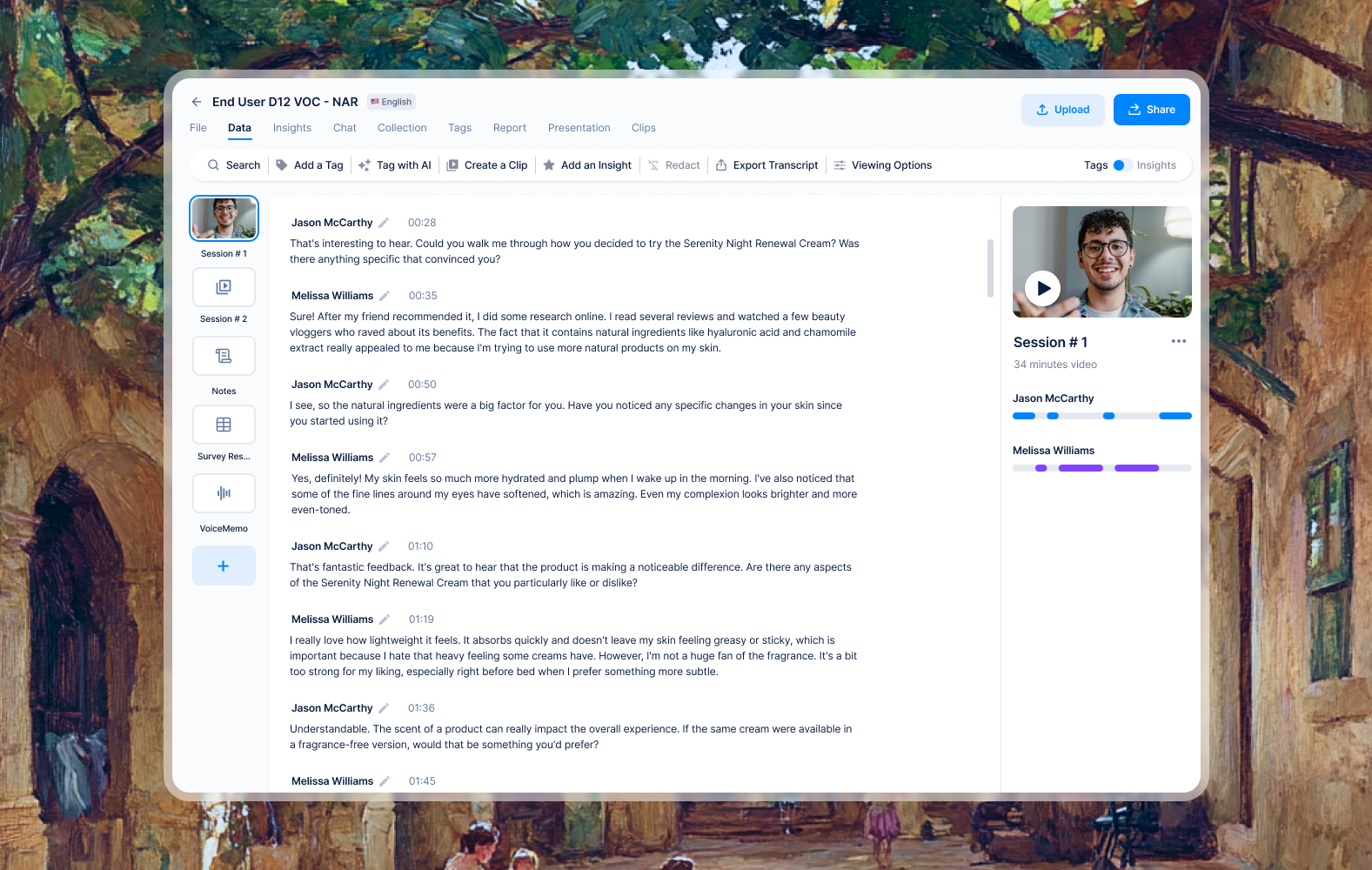Switch to the Tags tab

(460, 128)
